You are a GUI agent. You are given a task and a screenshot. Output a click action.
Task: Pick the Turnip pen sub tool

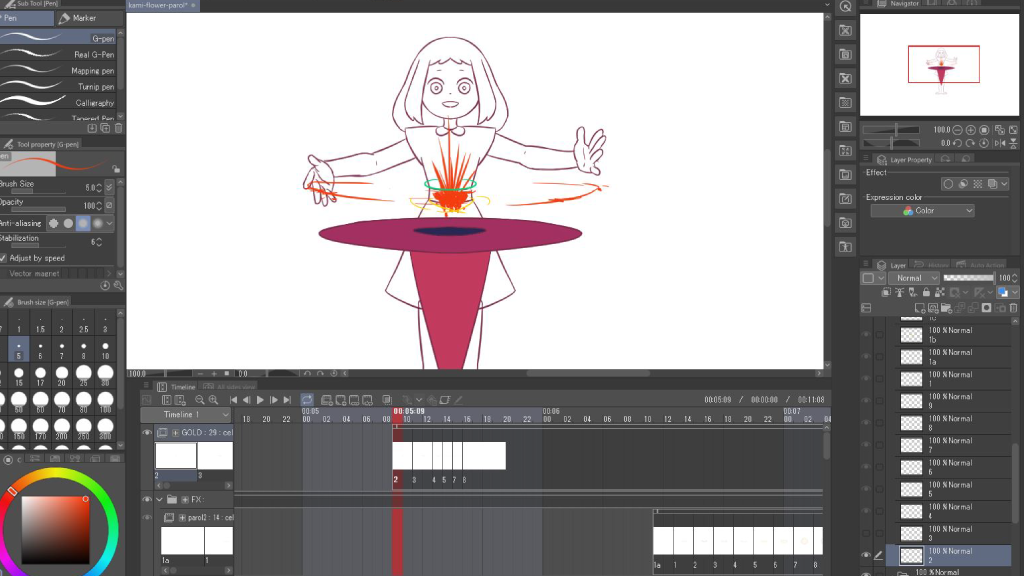click(x=60, y=86)
